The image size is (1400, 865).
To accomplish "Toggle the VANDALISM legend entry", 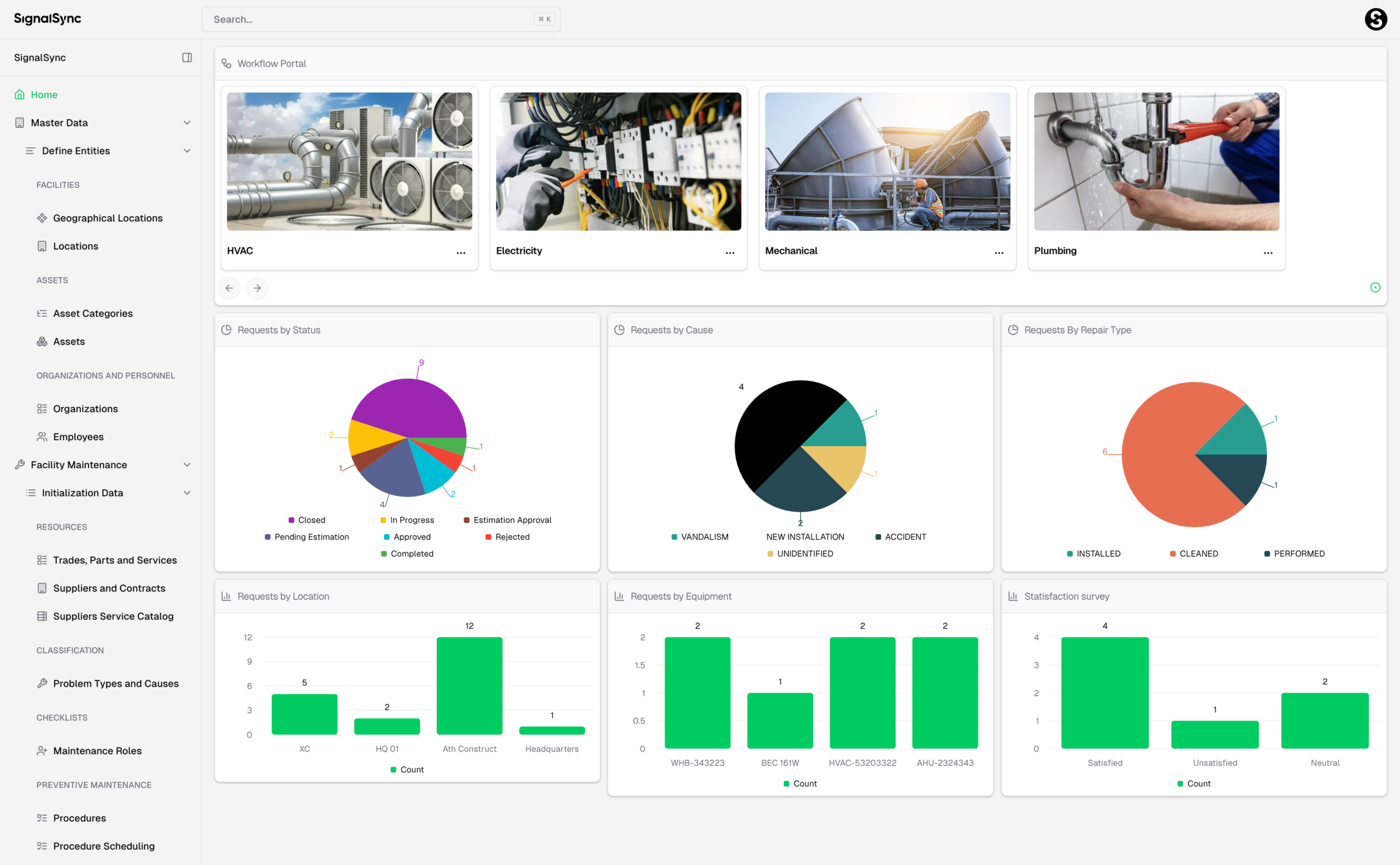I will [699, 537].
